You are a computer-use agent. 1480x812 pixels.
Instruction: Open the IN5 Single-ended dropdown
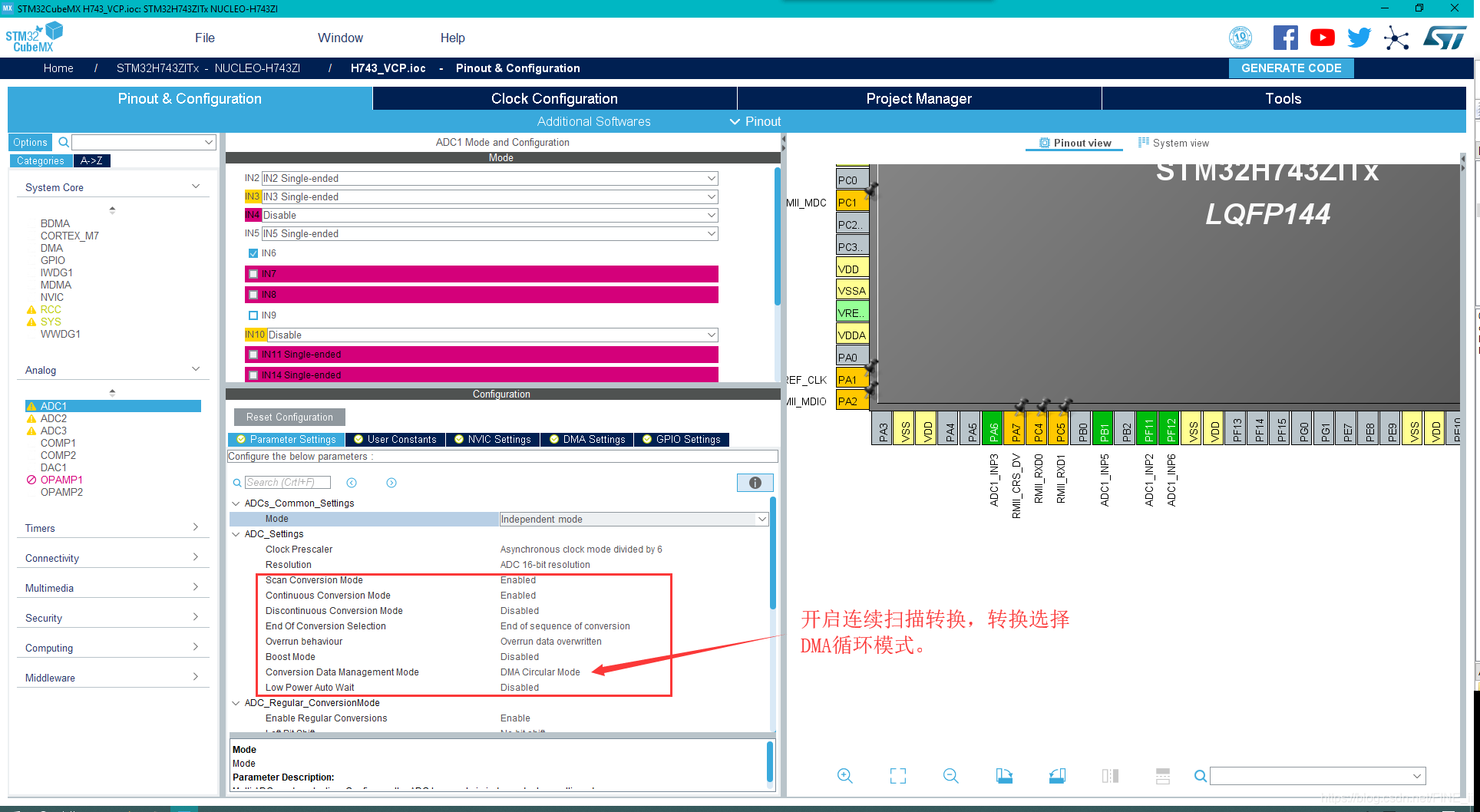490,233
